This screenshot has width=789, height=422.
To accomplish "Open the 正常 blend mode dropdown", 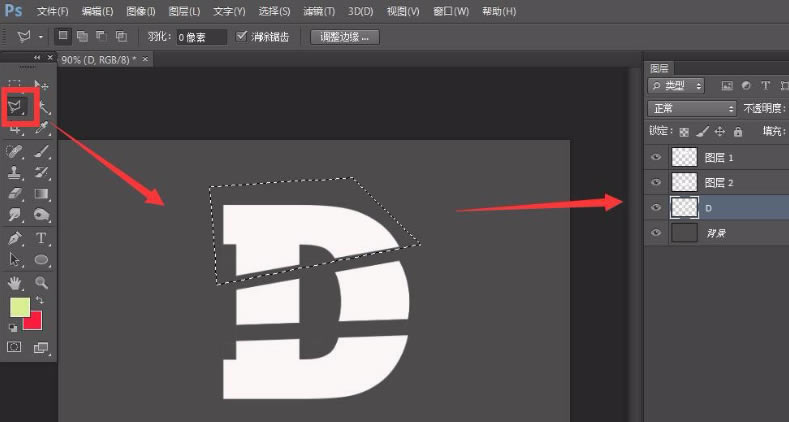I will [x=692, y=108].
